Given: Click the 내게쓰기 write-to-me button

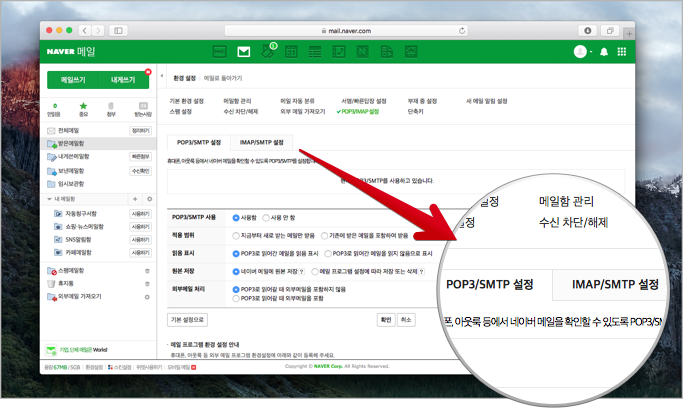Looking at the screenshot, I should tap(123, 80).
